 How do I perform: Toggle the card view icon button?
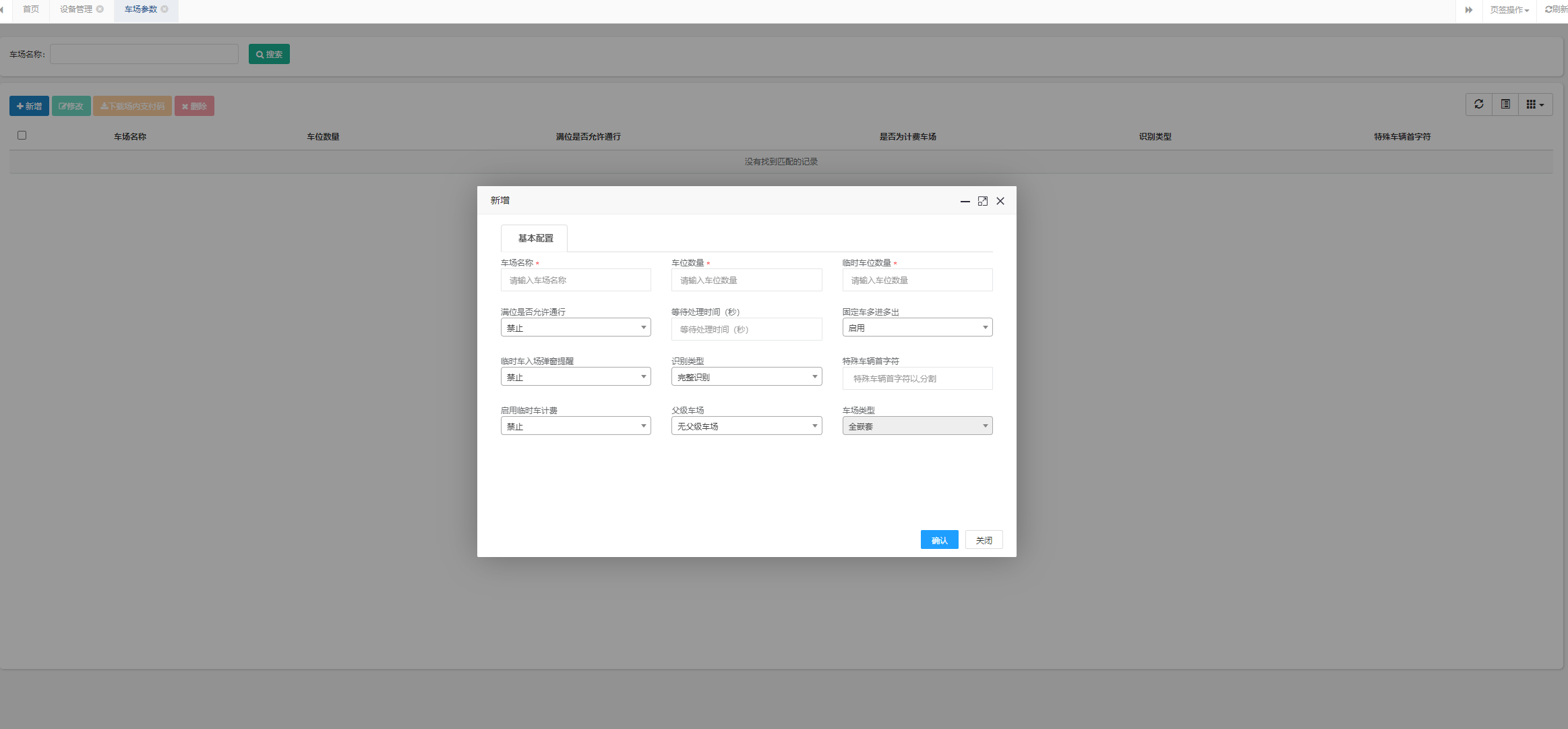(1505, 105)
